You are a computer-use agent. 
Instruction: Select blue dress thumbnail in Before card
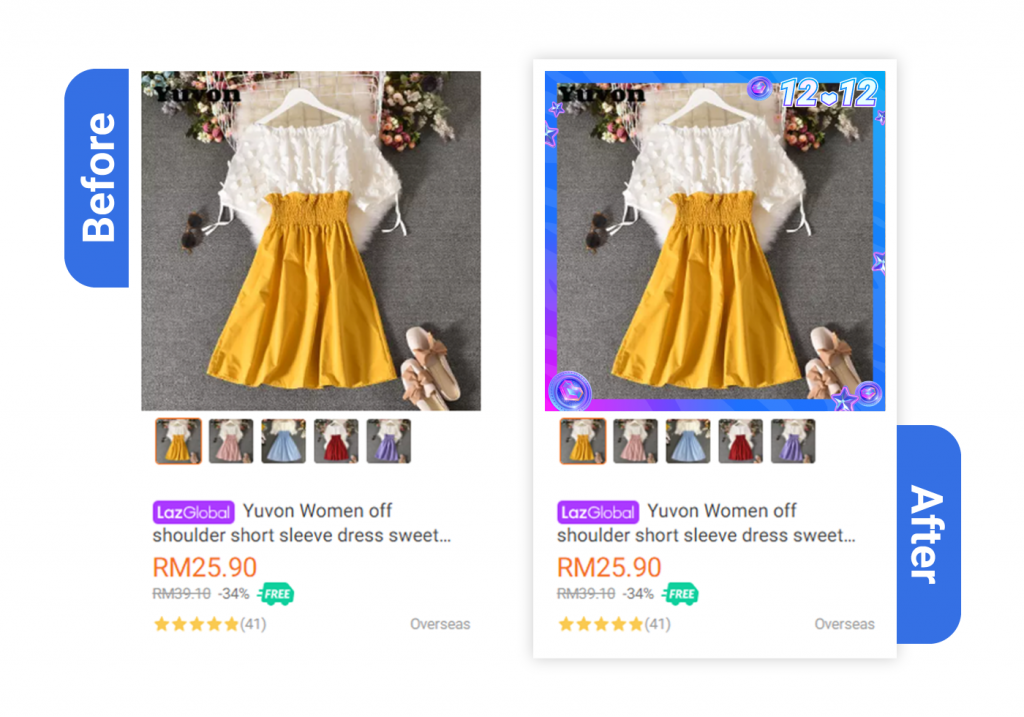click(283, 441)
